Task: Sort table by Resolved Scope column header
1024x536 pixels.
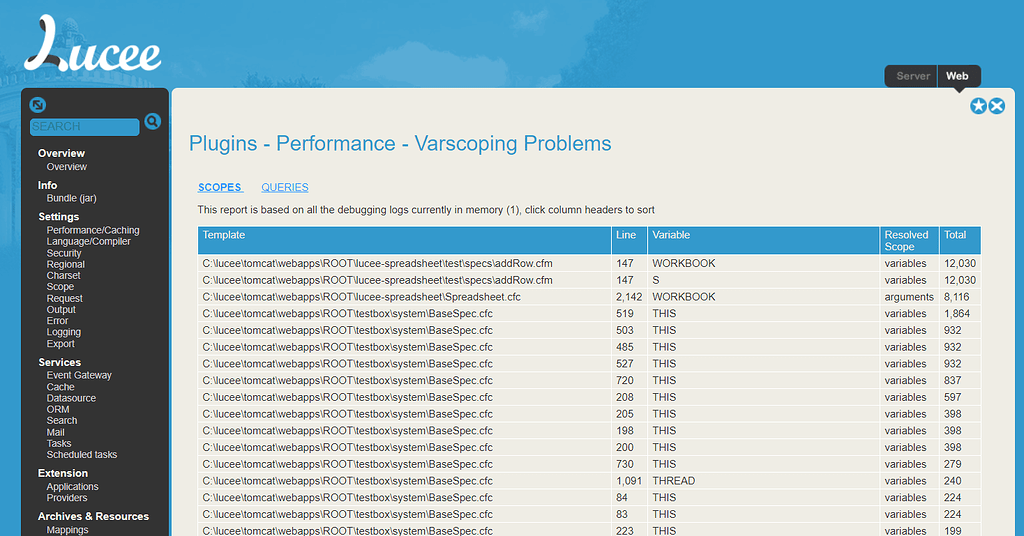Action: coord(909,240)
